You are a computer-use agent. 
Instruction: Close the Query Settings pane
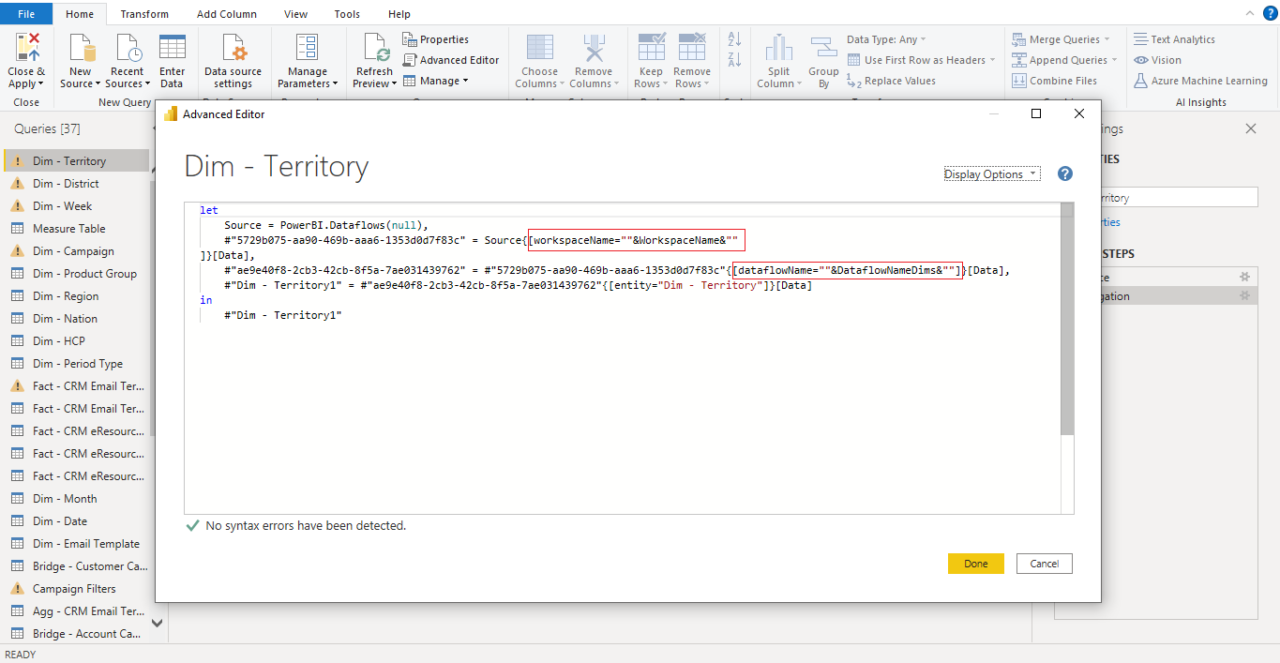[1250, 129]
